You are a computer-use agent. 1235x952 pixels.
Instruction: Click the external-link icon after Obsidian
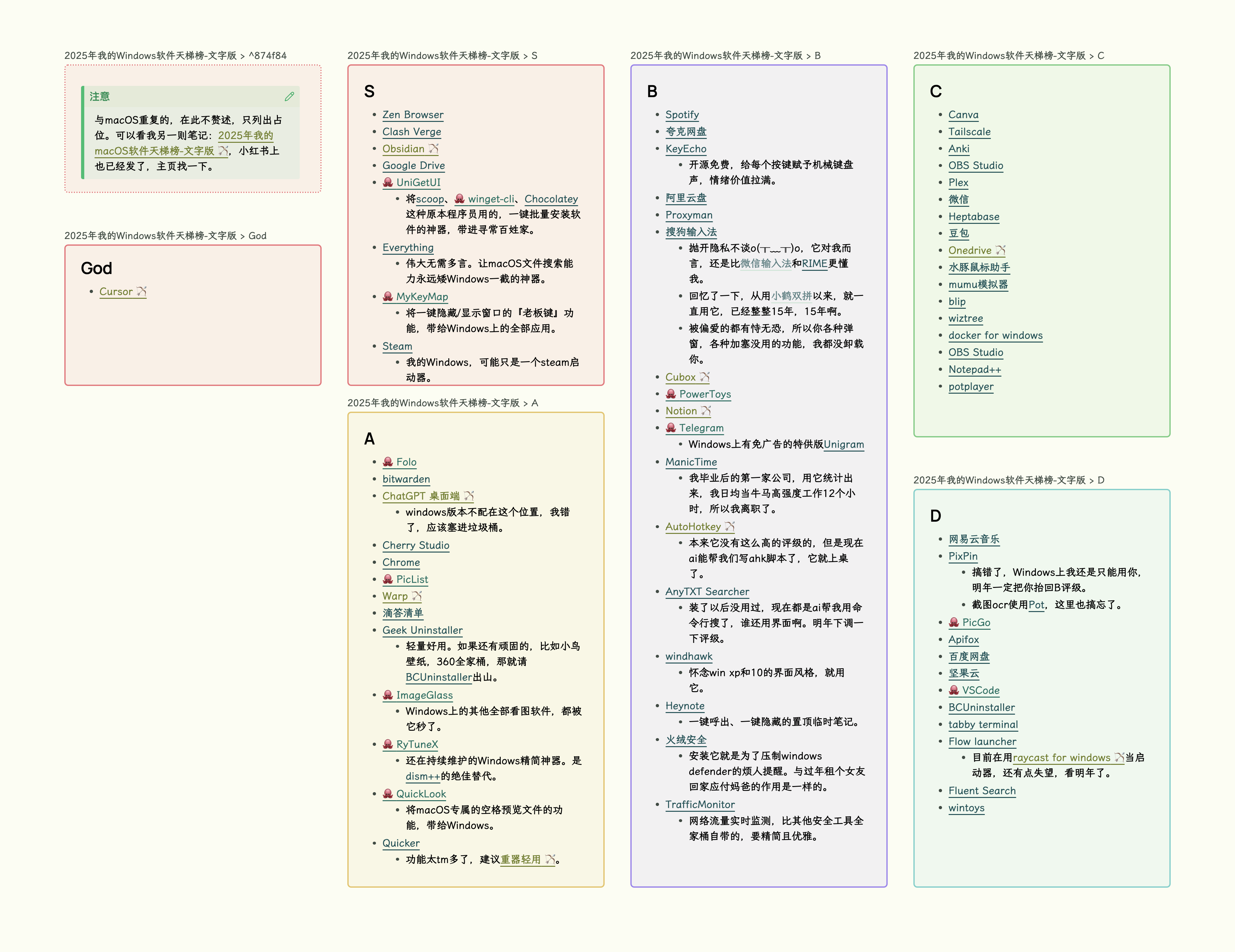[x=434, y=149]
